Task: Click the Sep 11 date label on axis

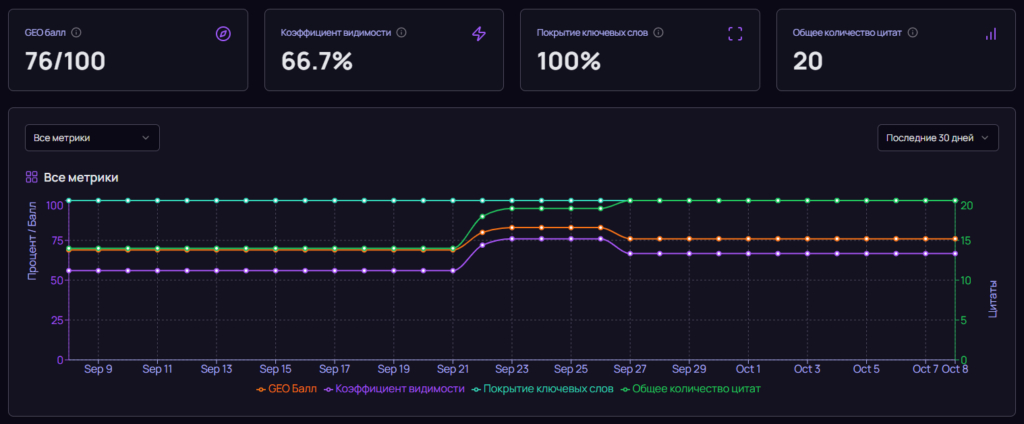Action: coord(157,369)
